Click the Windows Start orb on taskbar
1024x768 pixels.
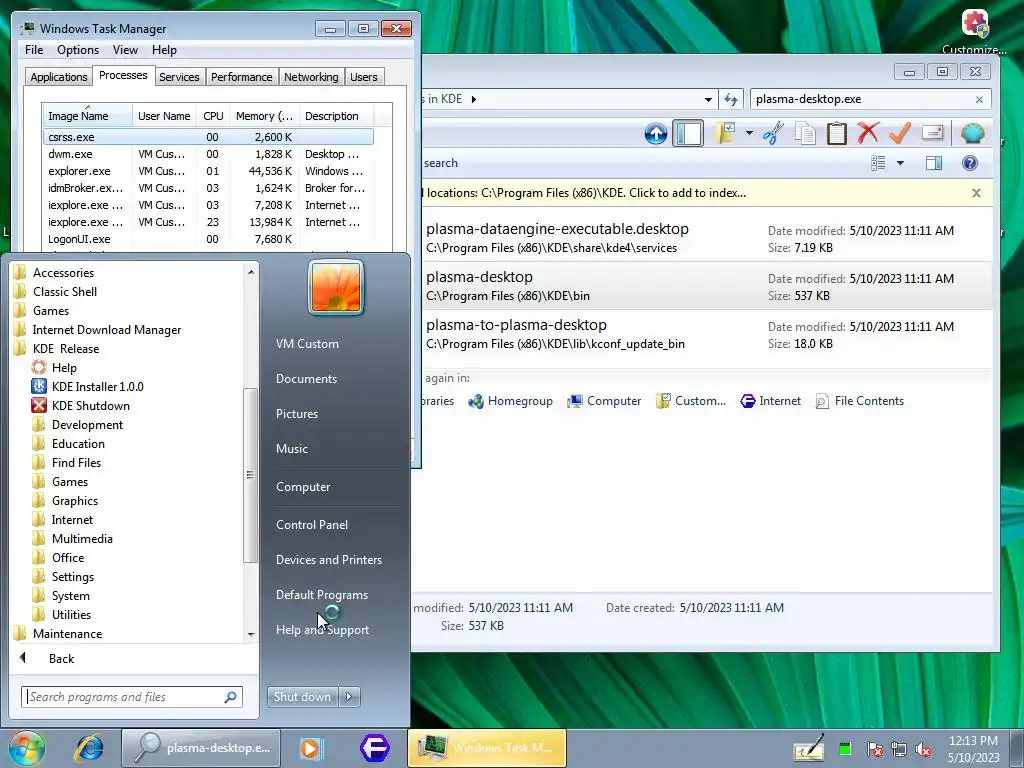[x=26, y=748]
